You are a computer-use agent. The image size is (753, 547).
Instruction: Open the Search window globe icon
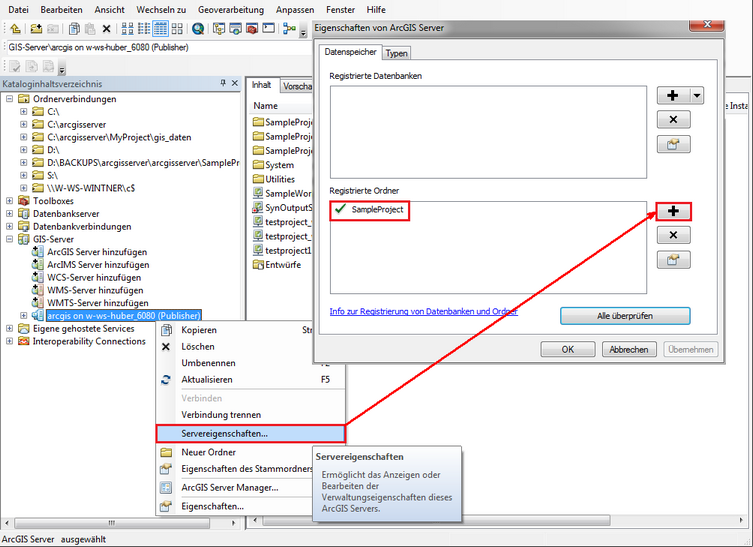(x=198, y=29)
